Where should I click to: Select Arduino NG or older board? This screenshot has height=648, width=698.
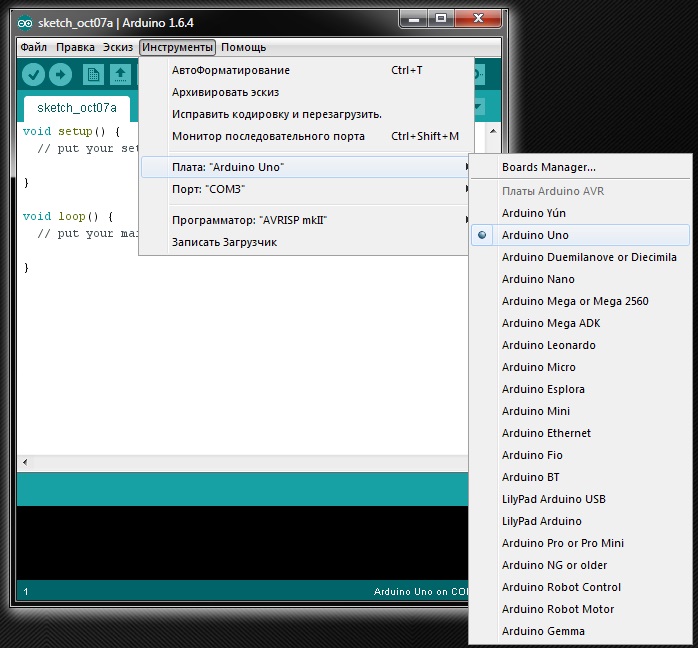[580, 565]
